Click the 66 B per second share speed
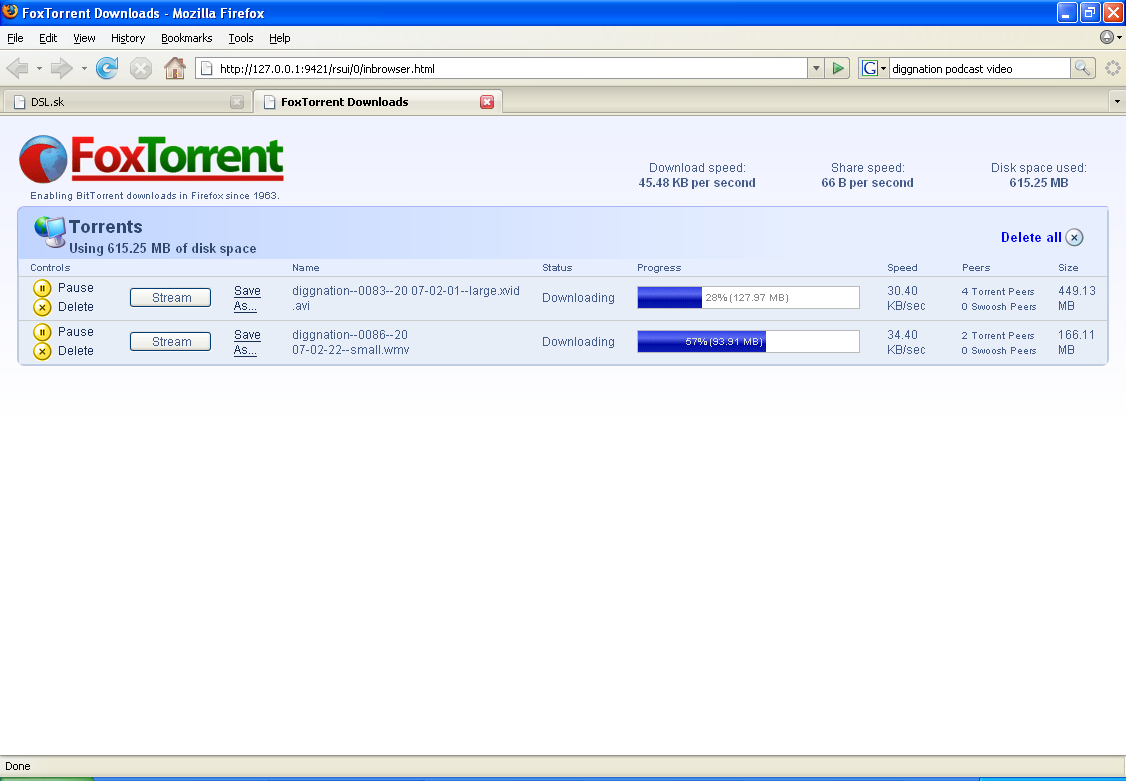 click(x=867, y=182)
